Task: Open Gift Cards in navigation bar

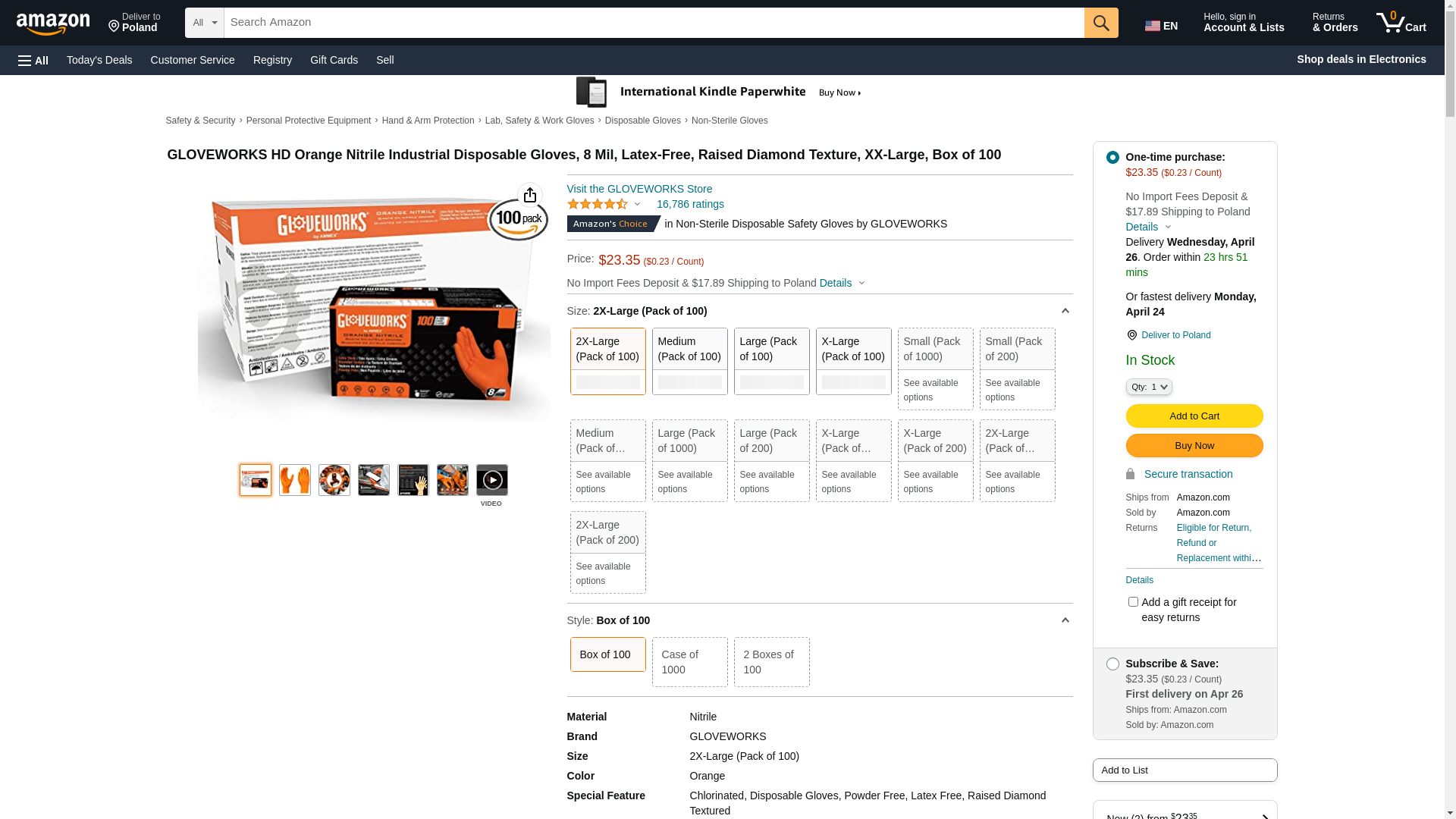Action: coord(334,60)
